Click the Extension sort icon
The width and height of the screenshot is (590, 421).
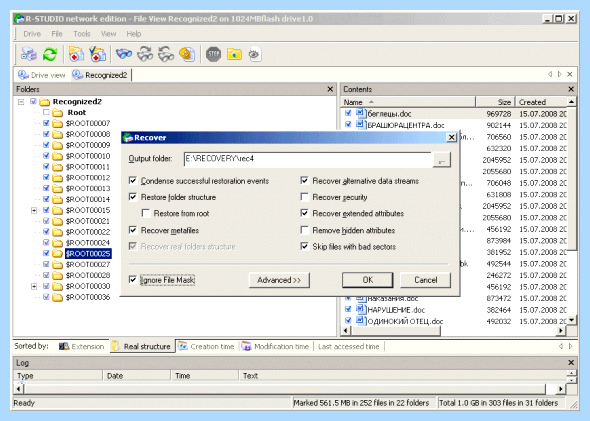(x=64, y=346)
